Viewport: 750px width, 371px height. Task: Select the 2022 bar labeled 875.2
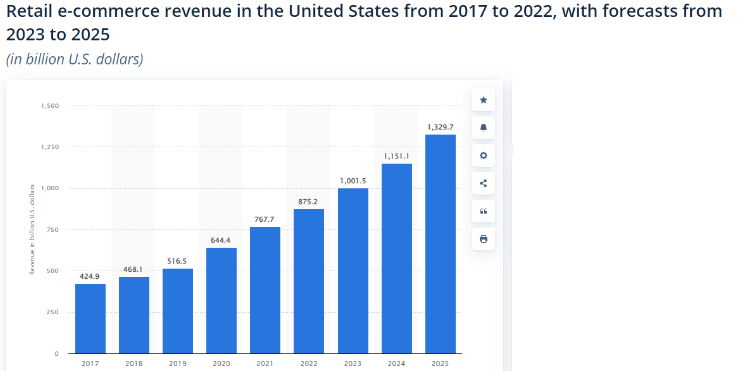tap(309, 281)
